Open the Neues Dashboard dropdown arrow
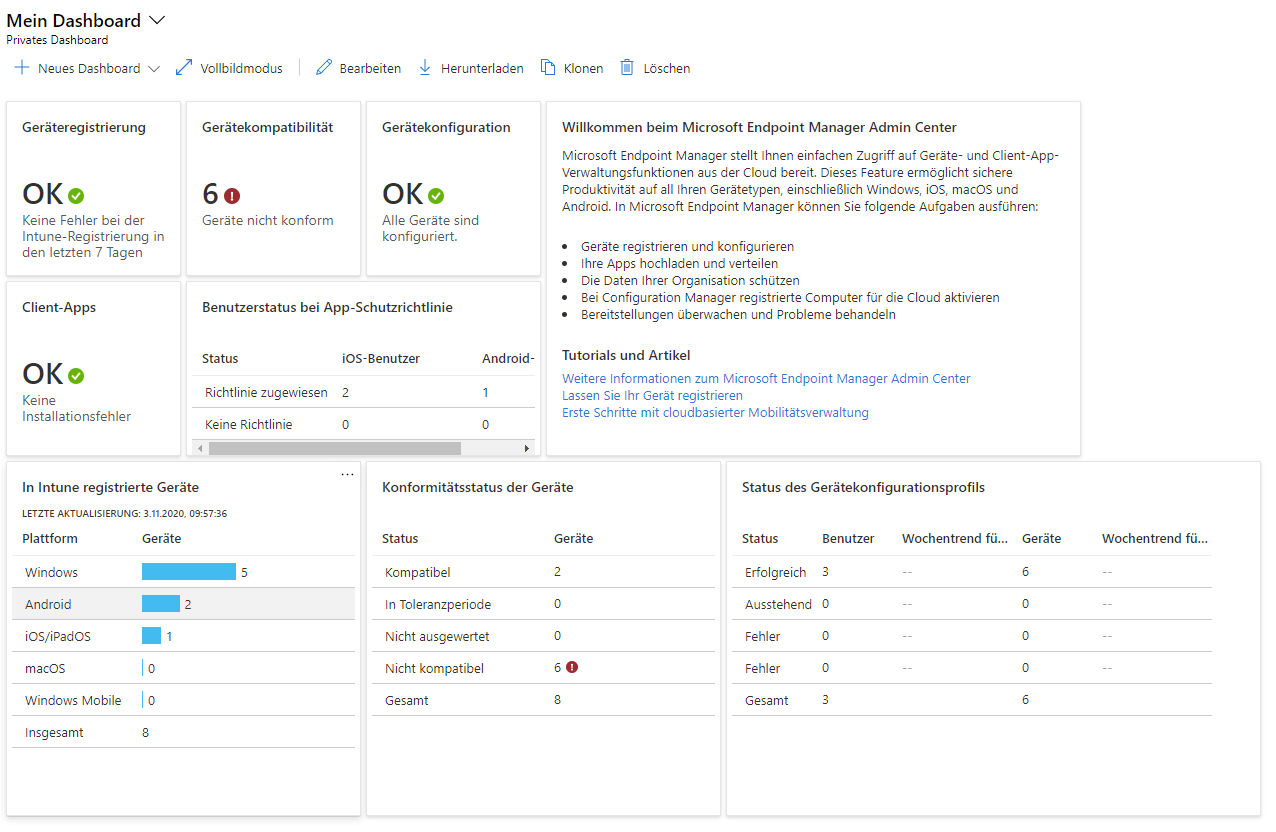The height and width of the screenshot is (832, 1276). [154, 69]
